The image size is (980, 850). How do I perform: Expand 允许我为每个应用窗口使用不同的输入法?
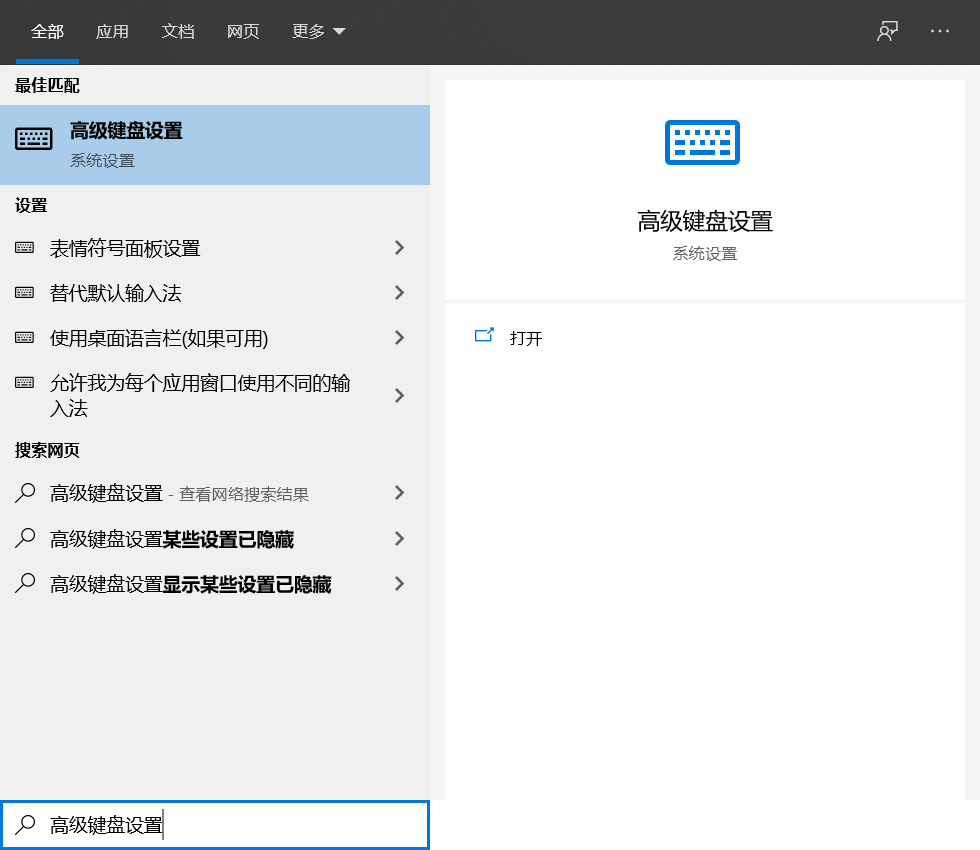point(400,395)
